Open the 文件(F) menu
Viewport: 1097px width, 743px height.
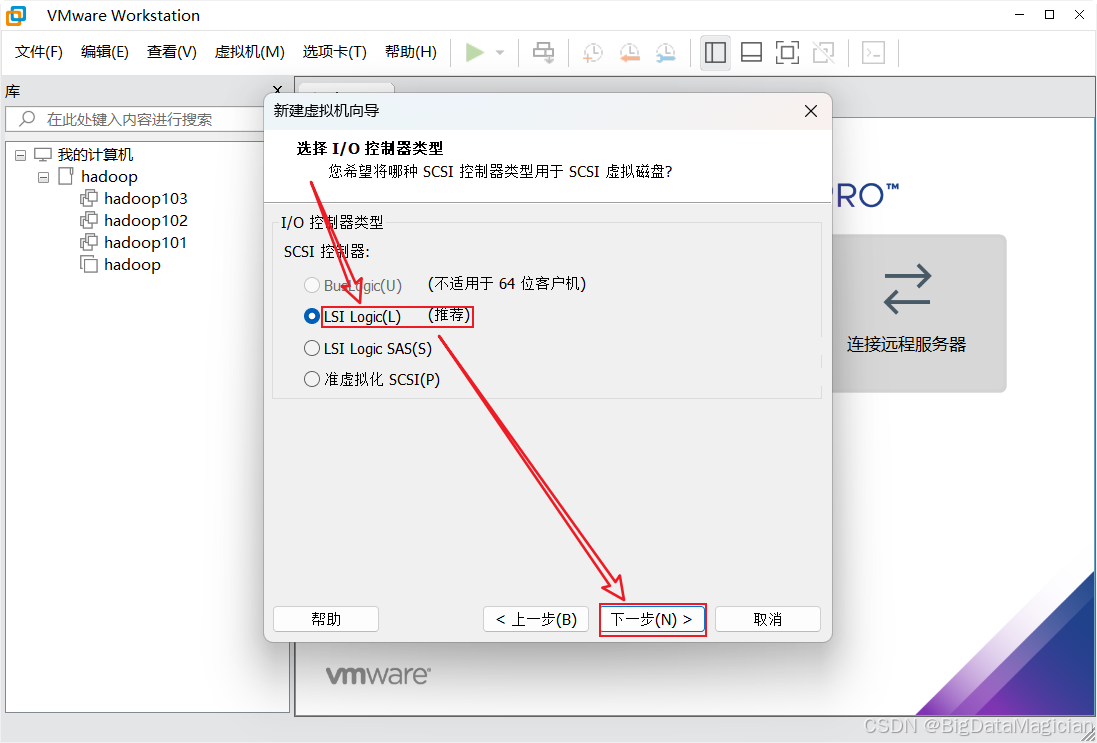pos(38,52)
